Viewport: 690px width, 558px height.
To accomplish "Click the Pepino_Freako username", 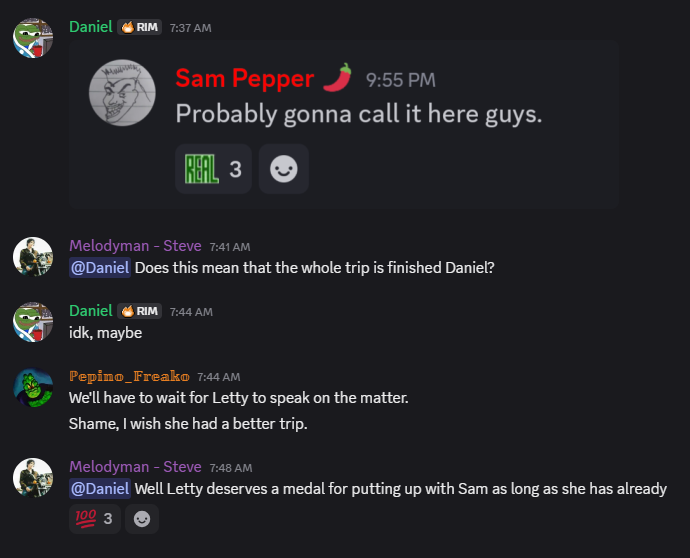I will point(129,376).
